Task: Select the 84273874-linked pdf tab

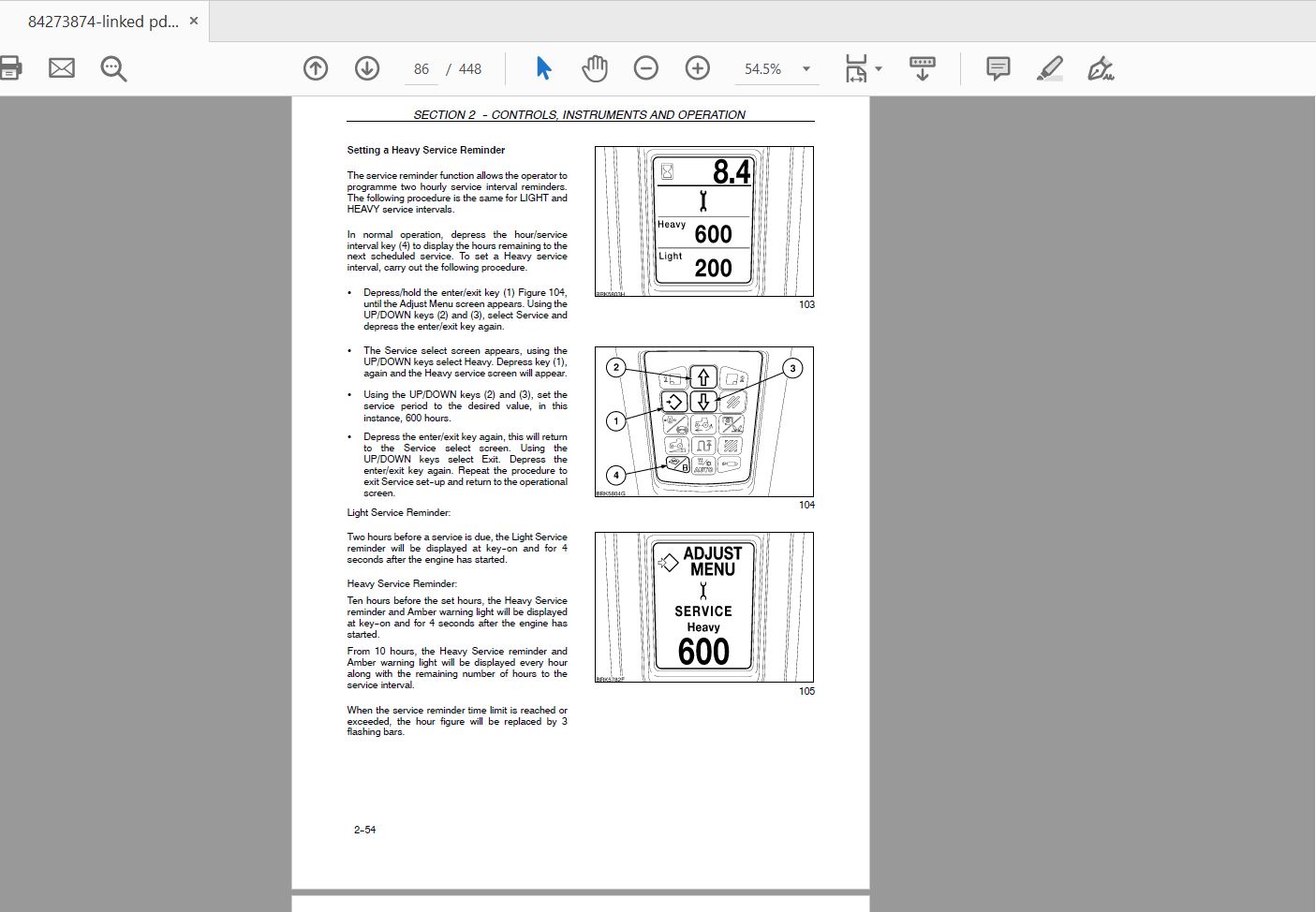Action: 103,21
